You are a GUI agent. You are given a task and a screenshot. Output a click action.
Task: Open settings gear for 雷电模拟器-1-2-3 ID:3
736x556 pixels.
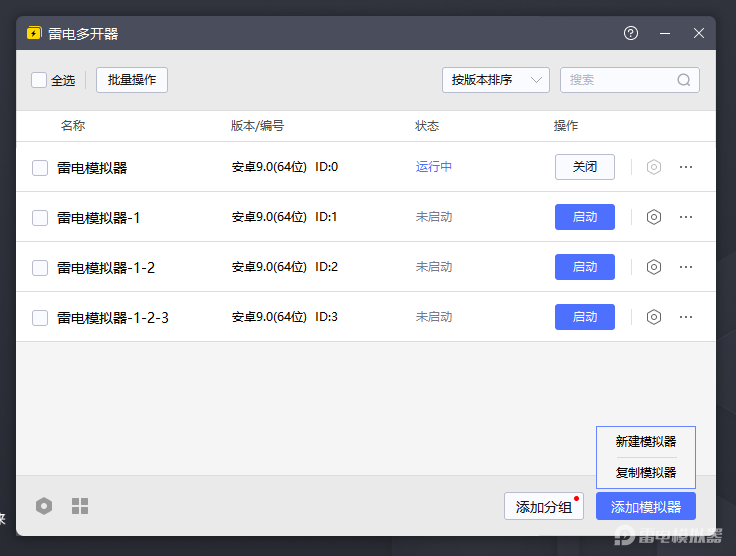[x=654, y=317]
